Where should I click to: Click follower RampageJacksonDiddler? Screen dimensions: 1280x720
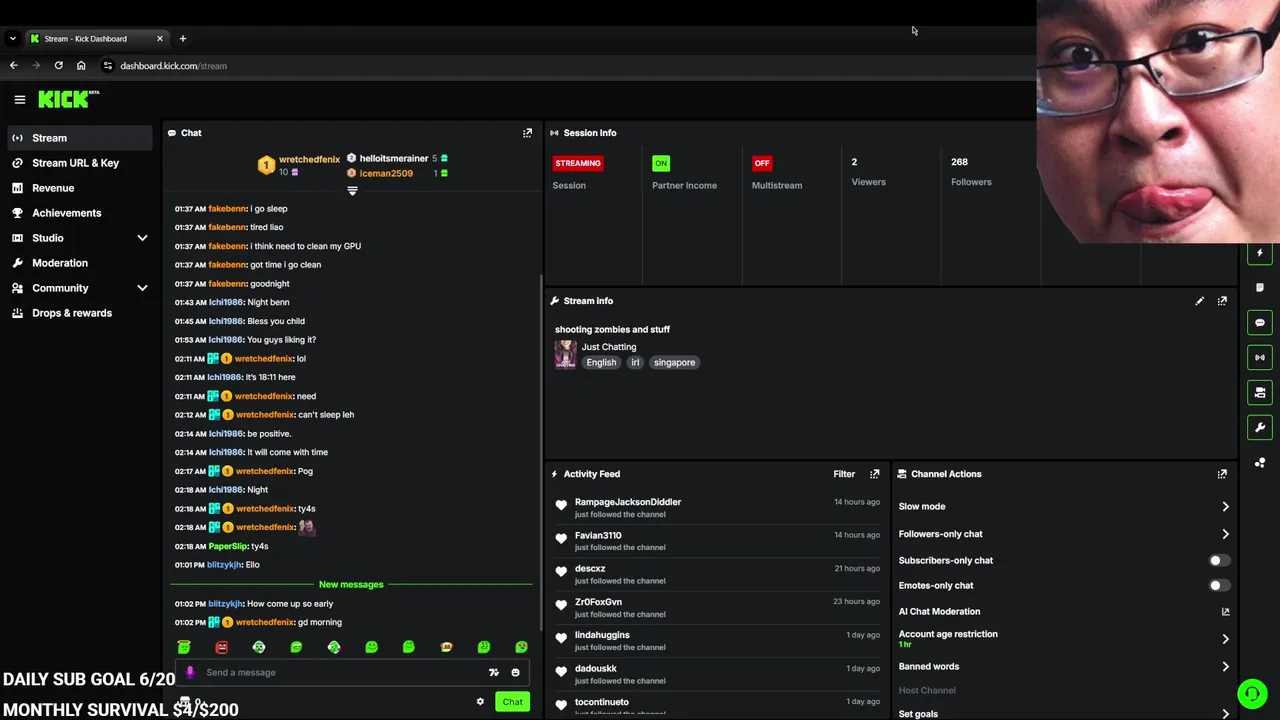(x=628, y=502)
